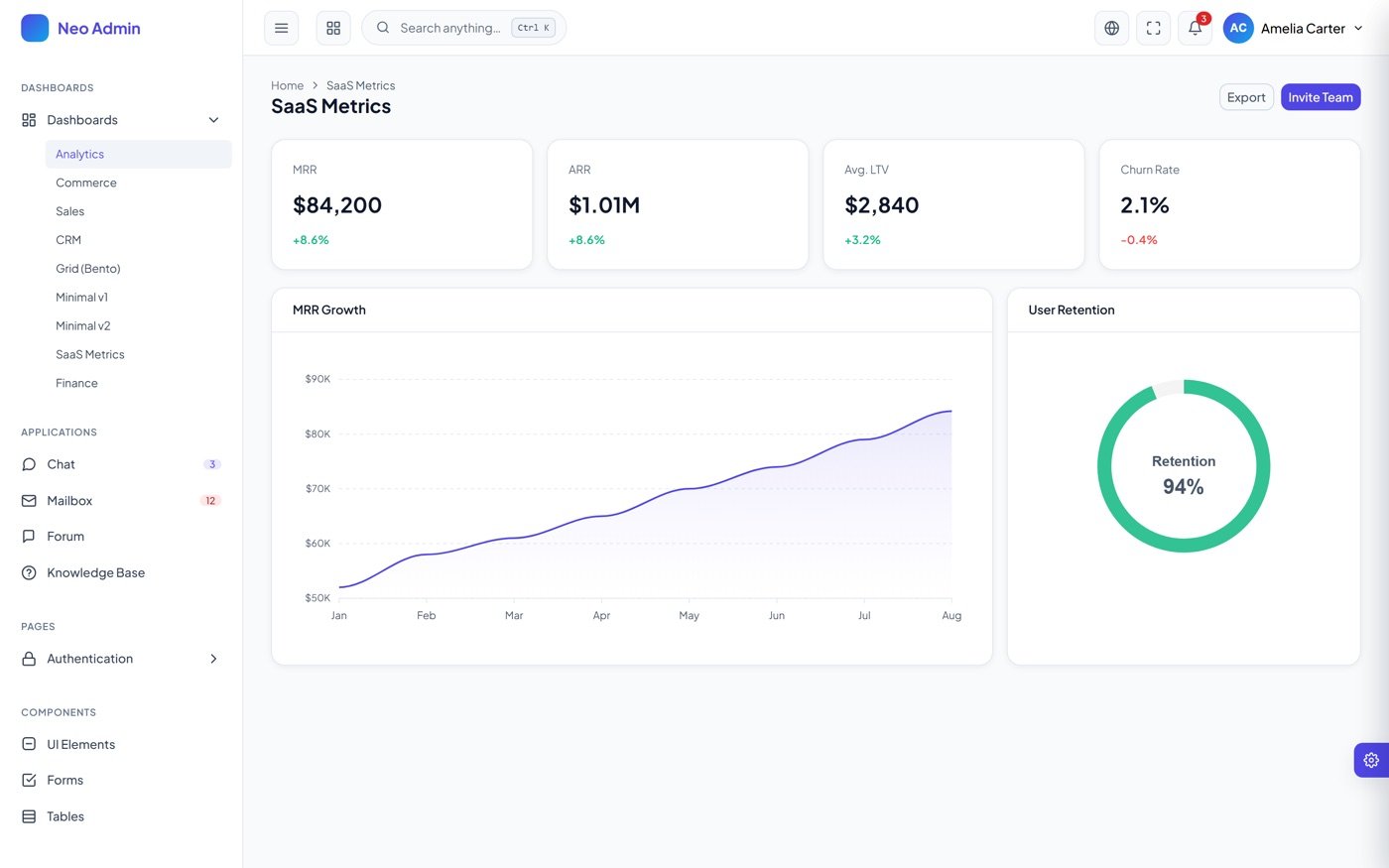The width and height of the screenshot is (1389, 868).
Task: Click the Mailbox envelope icon
Action: click(x=29, y=501)
